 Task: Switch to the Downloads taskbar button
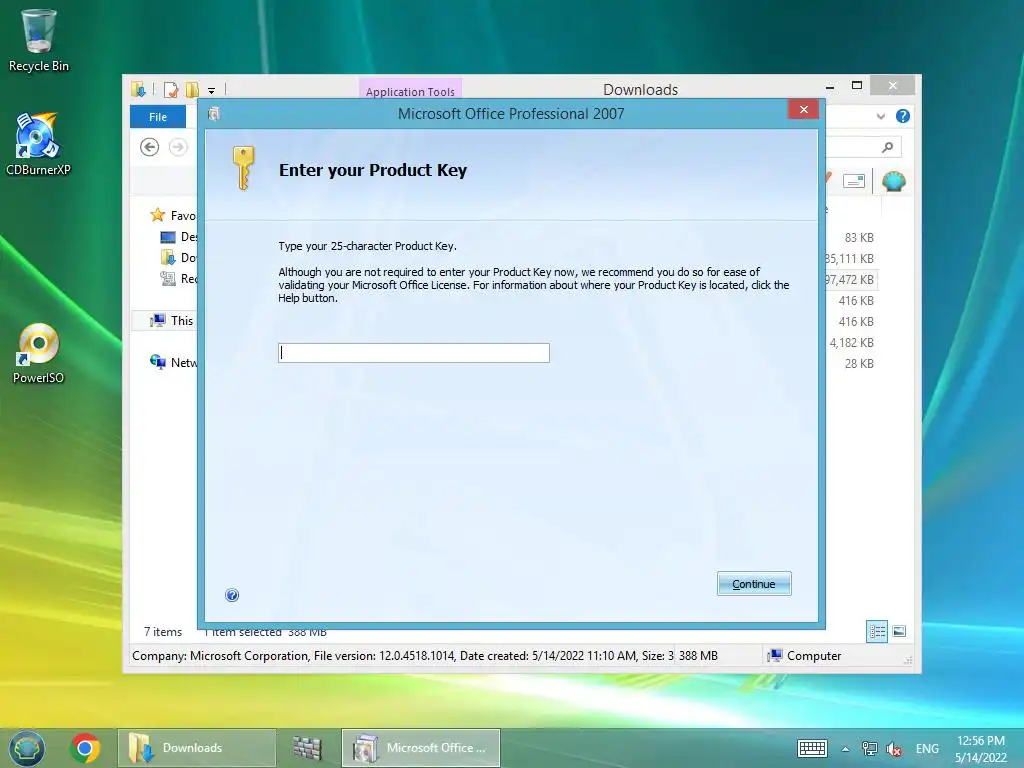pyautogui.click(x=197, y=748)
